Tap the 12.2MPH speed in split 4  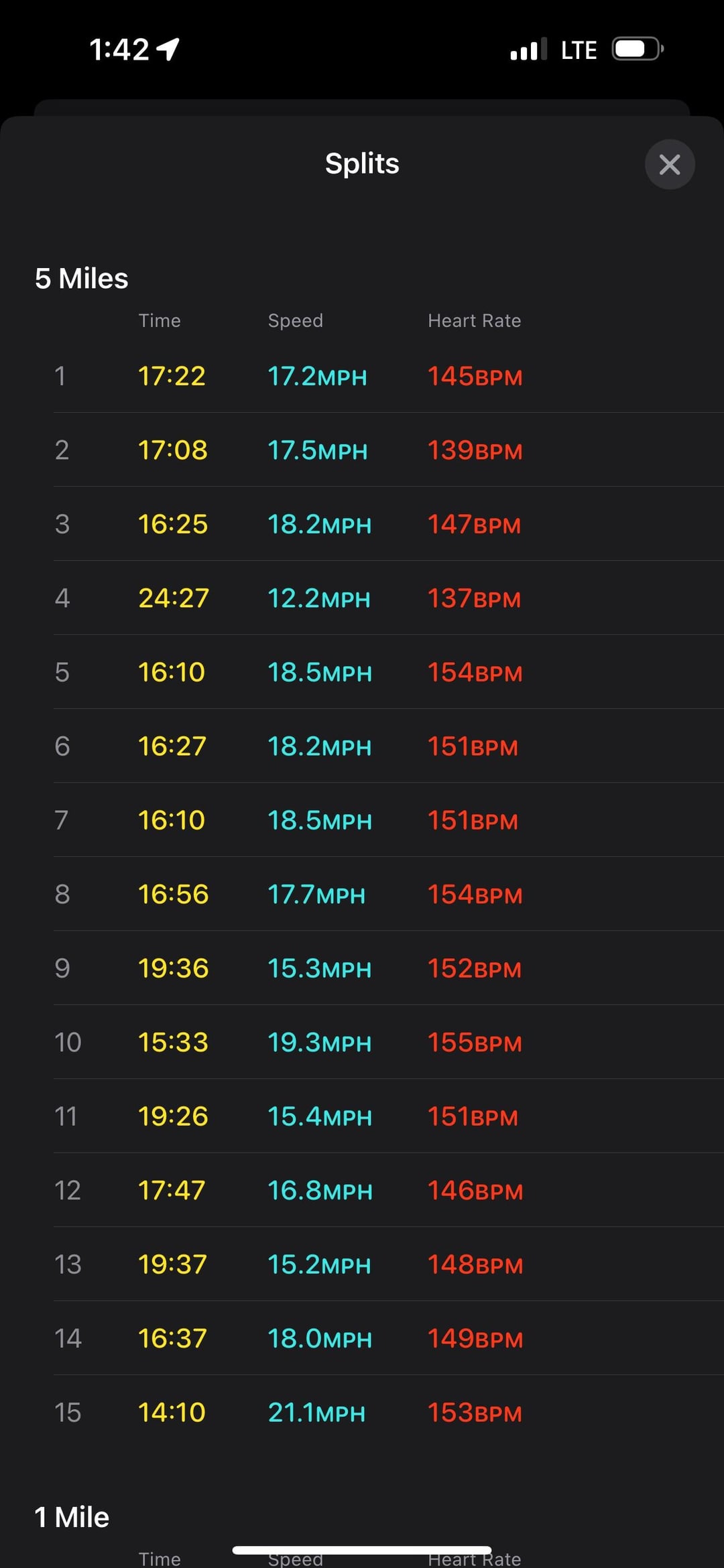319,598
